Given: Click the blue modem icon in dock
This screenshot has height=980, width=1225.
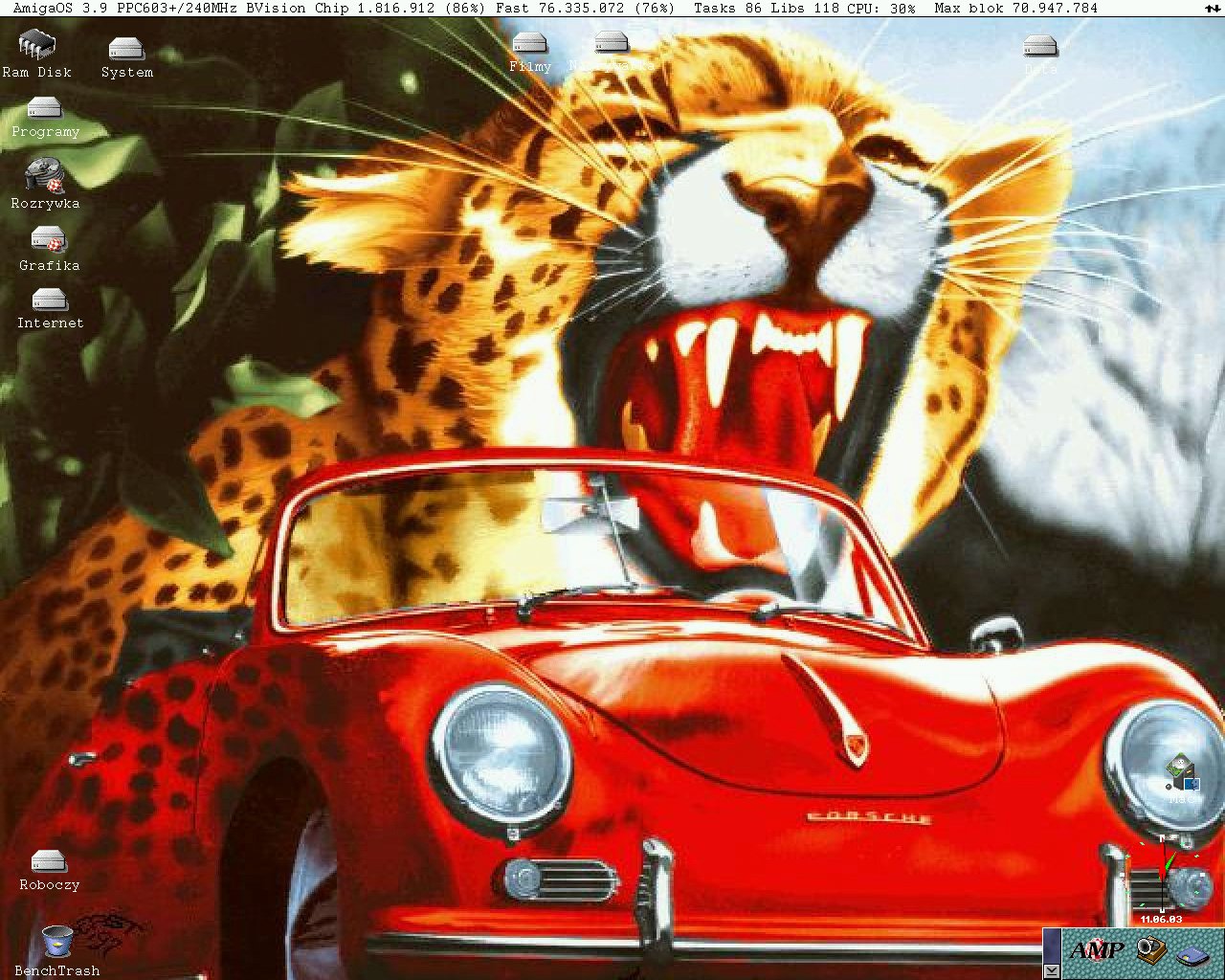Looking at the screenshot, I should (x=1194, y=955).
